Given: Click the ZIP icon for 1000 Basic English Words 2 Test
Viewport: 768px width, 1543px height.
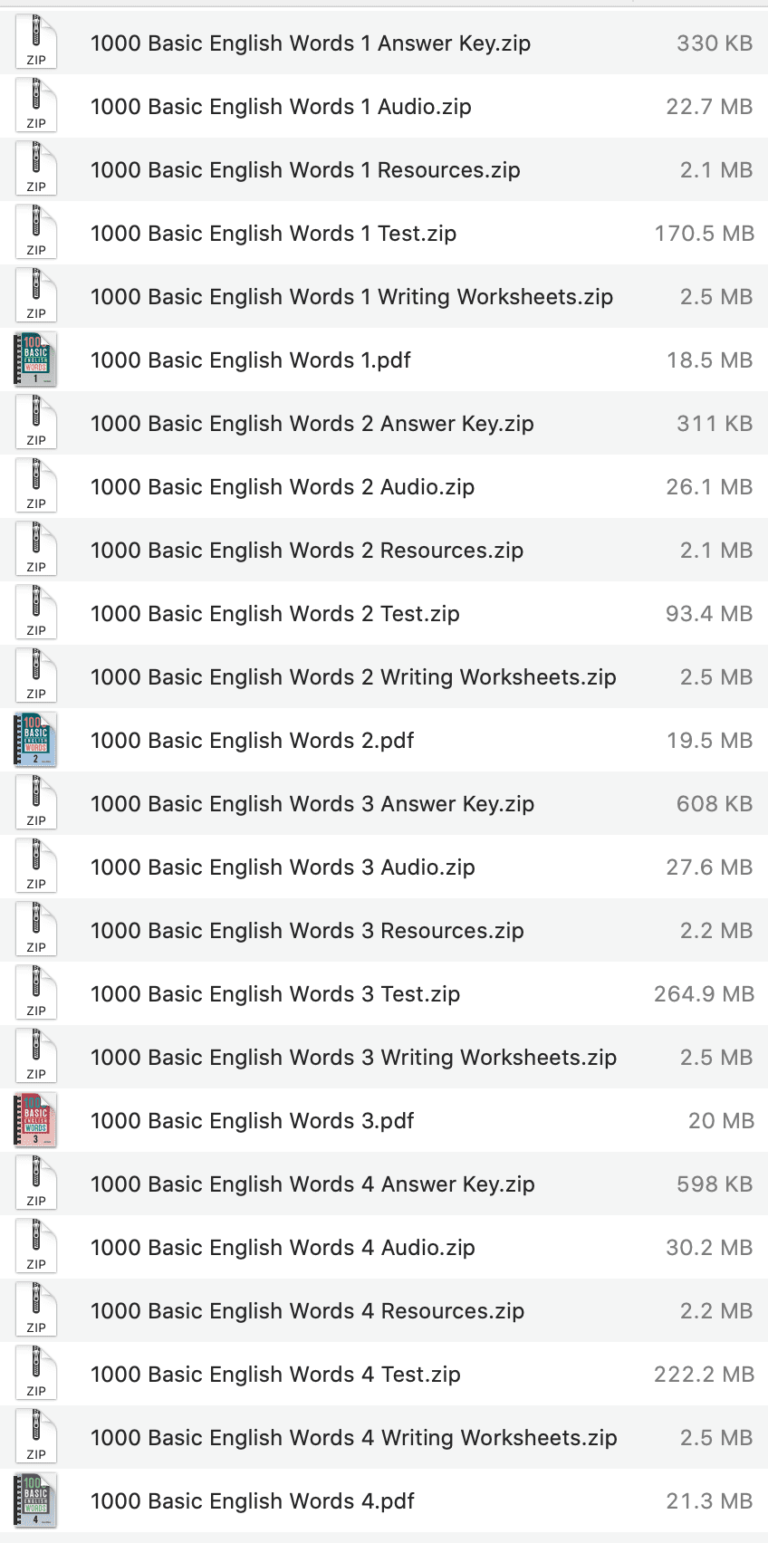Looking at the screenshot, I should (x=37, y=613).
